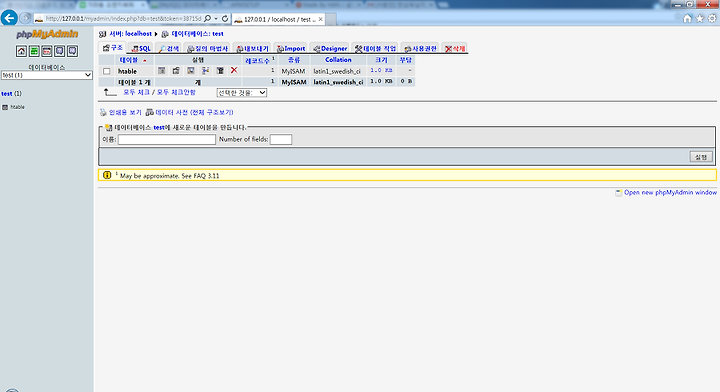Screen dimensions: 720x392
Task: Focus the Number of fields input
Action: [x=281, y=139]
